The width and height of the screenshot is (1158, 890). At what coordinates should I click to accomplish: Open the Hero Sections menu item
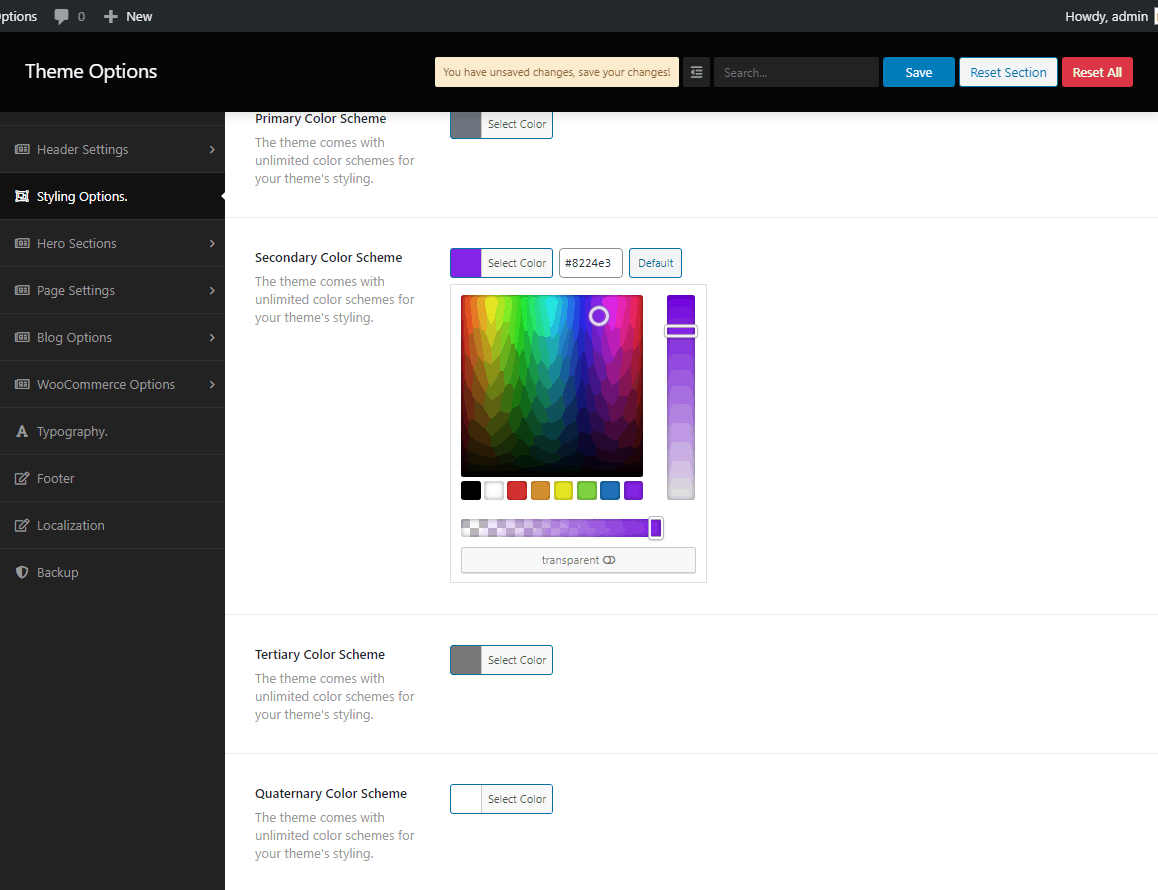(112, 243)
